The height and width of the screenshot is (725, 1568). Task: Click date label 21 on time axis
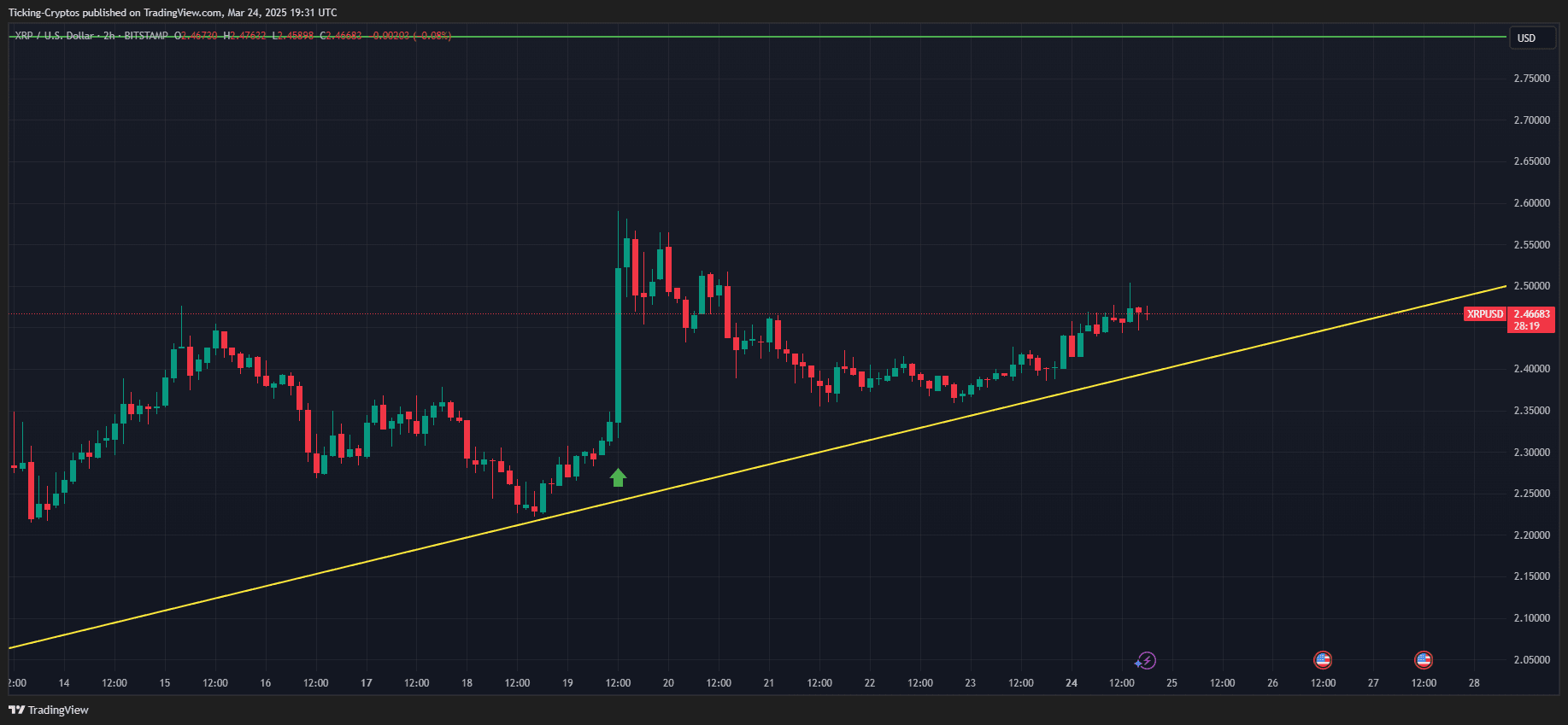coord(769,683)
